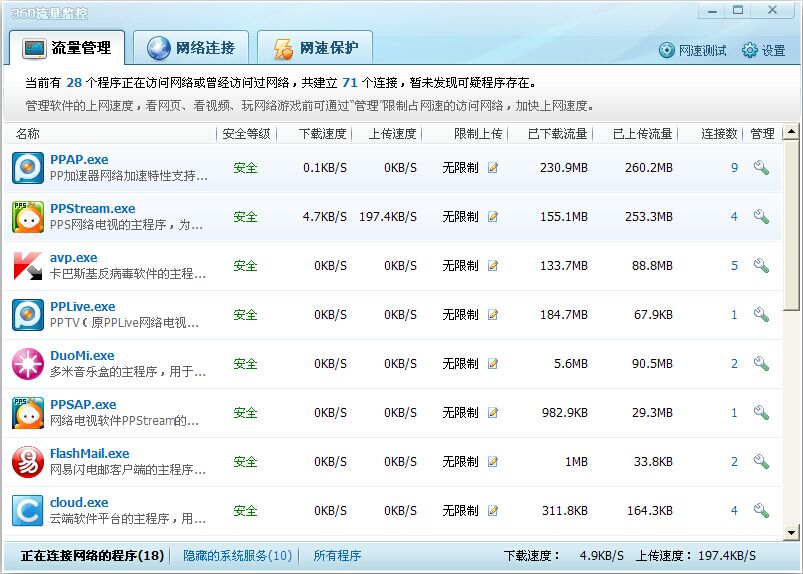Switch to the 网络连接 tab
Viewport: 803px width, 574px height.
click(x=191, y=48)
